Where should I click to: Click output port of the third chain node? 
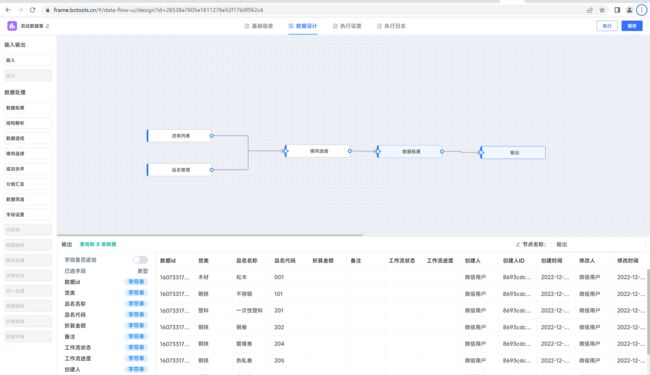(442, 151)
